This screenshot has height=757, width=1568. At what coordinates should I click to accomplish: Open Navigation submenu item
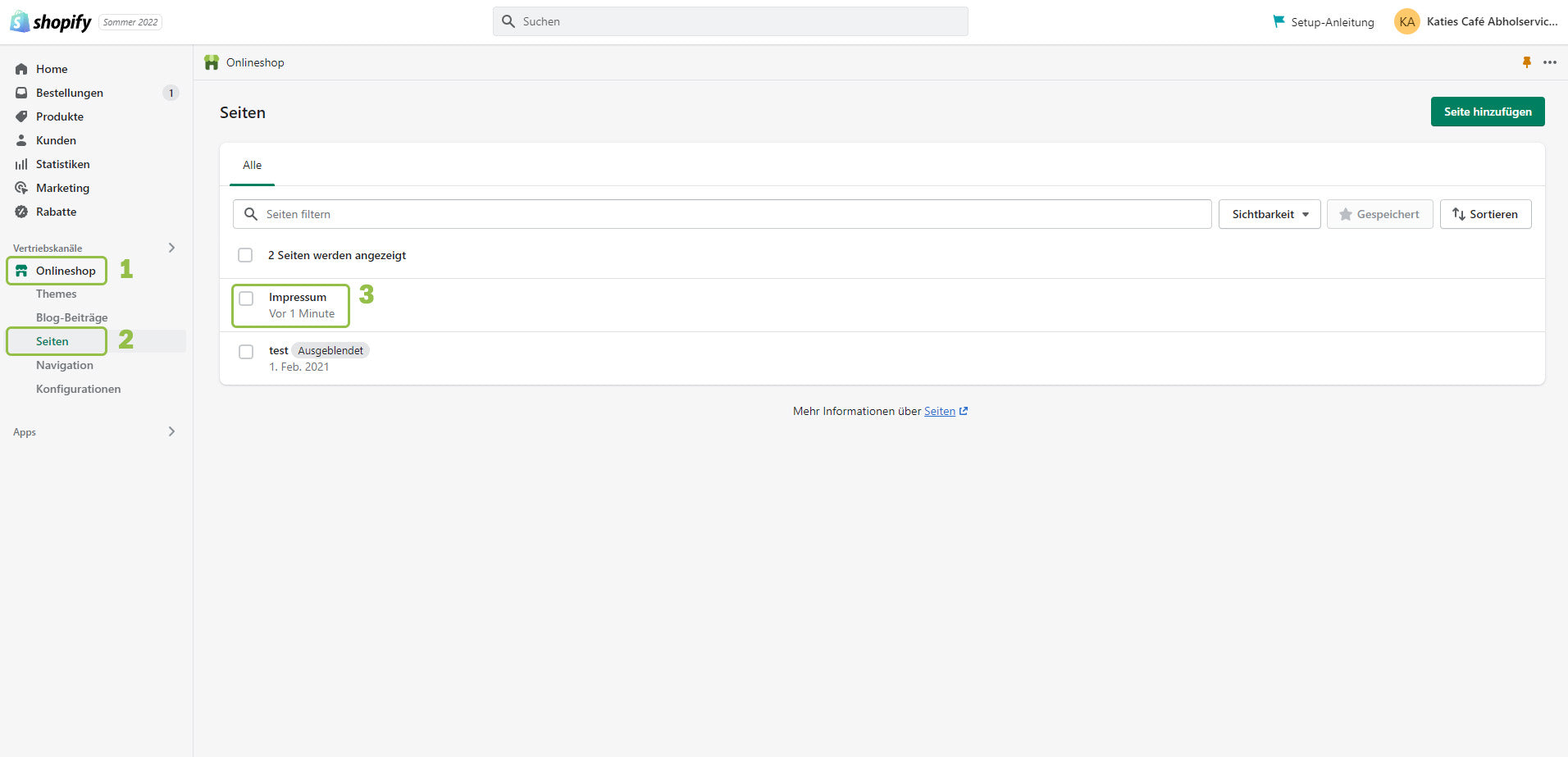(65, 365)
